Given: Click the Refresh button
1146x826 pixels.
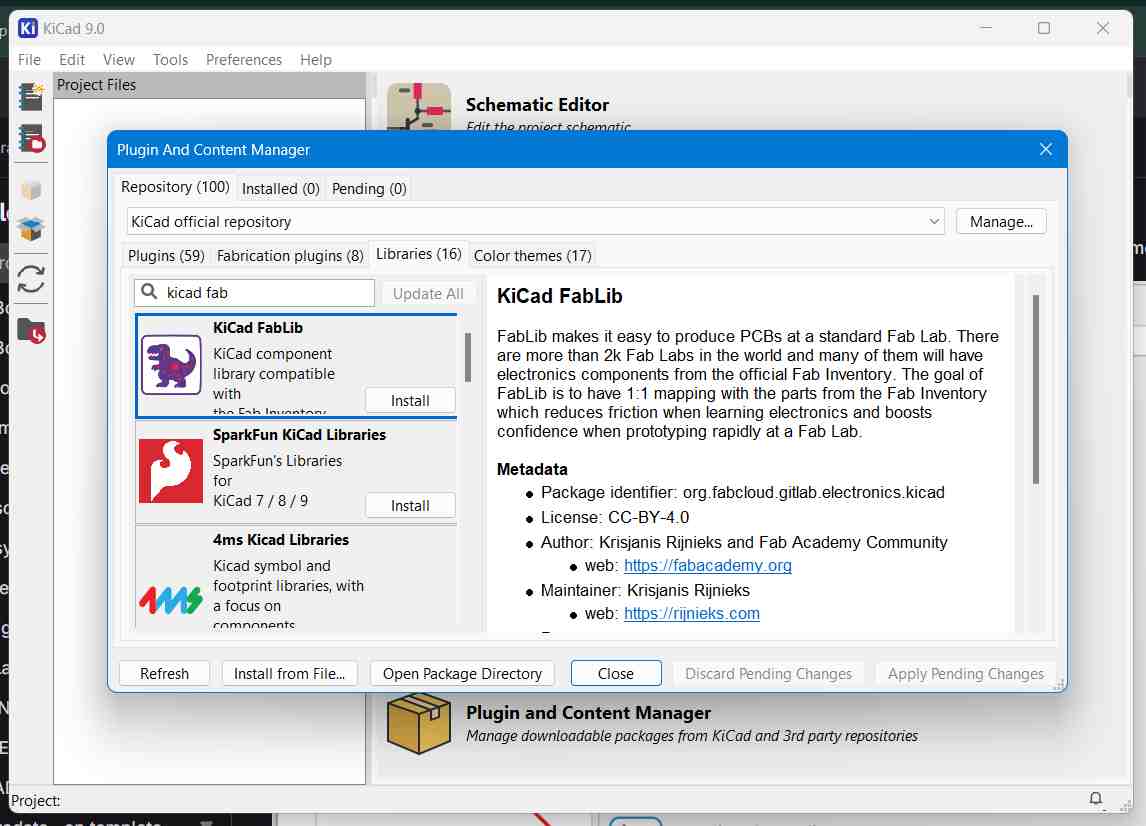Looking at the screenshot, I should 164,673.
